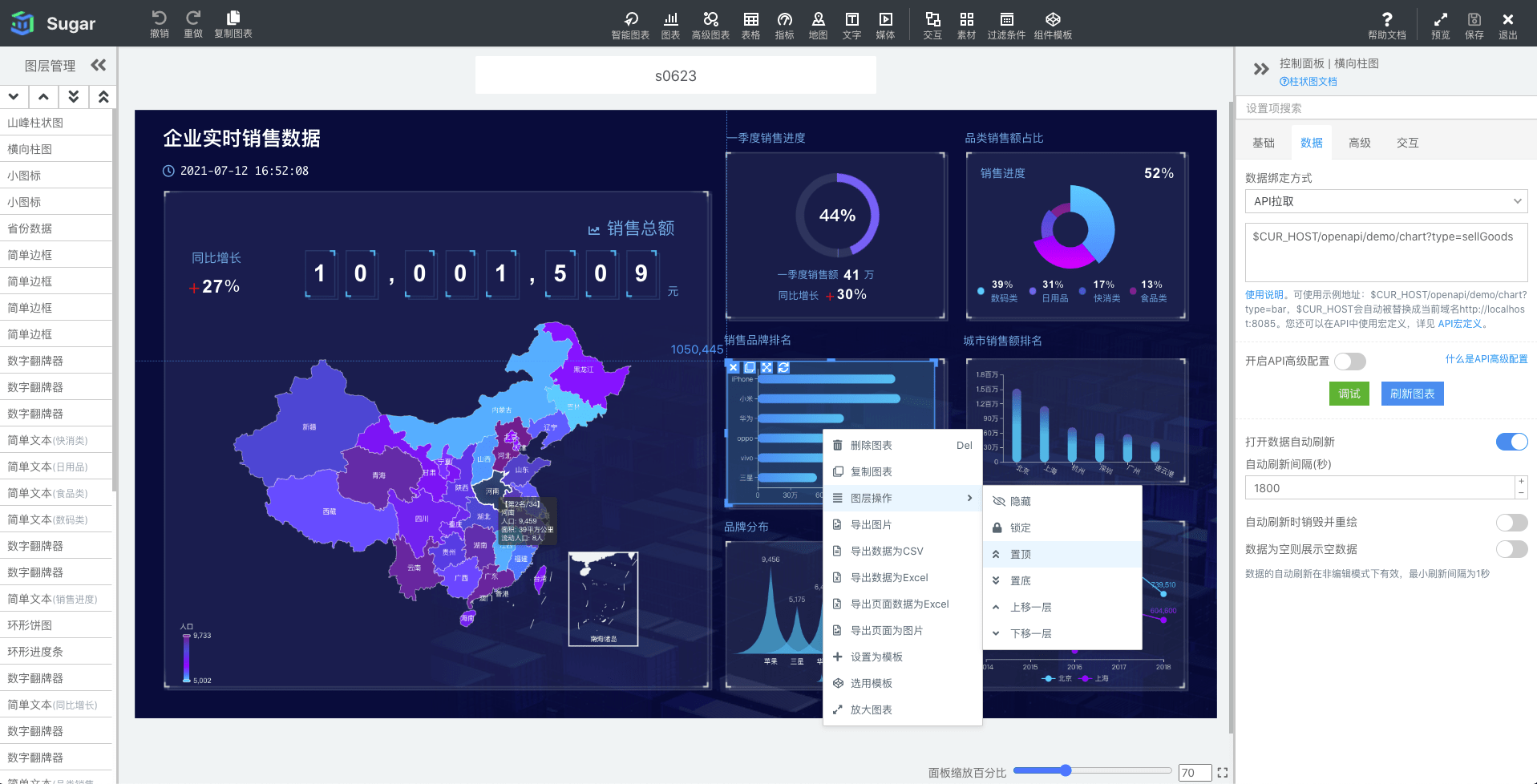Collapse the 图层管理 layer panel
1537x784 pixels.
[99, 65]
